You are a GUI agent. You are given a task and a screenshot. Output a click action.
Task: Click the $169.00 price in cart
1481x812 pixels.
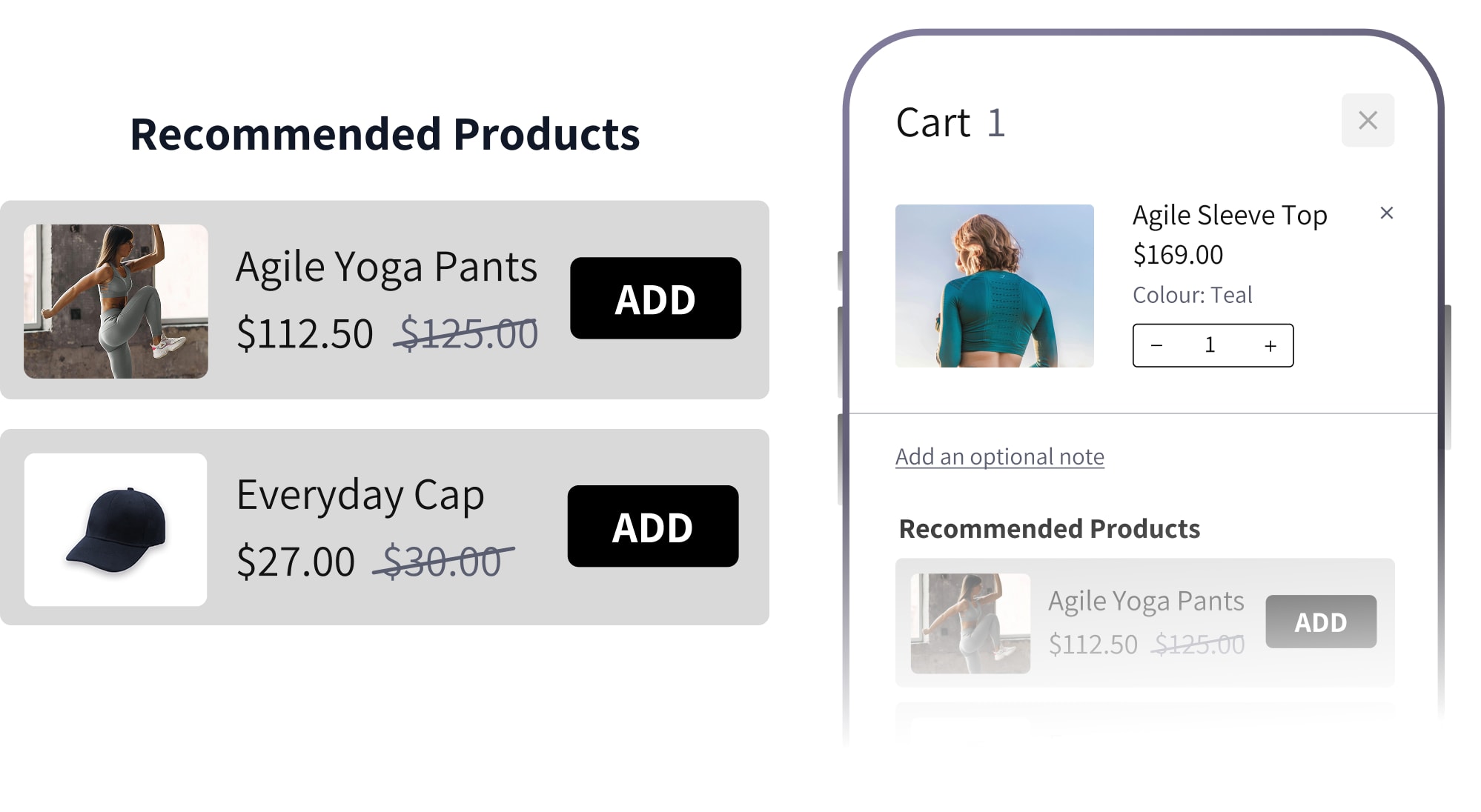[1177, 255]
